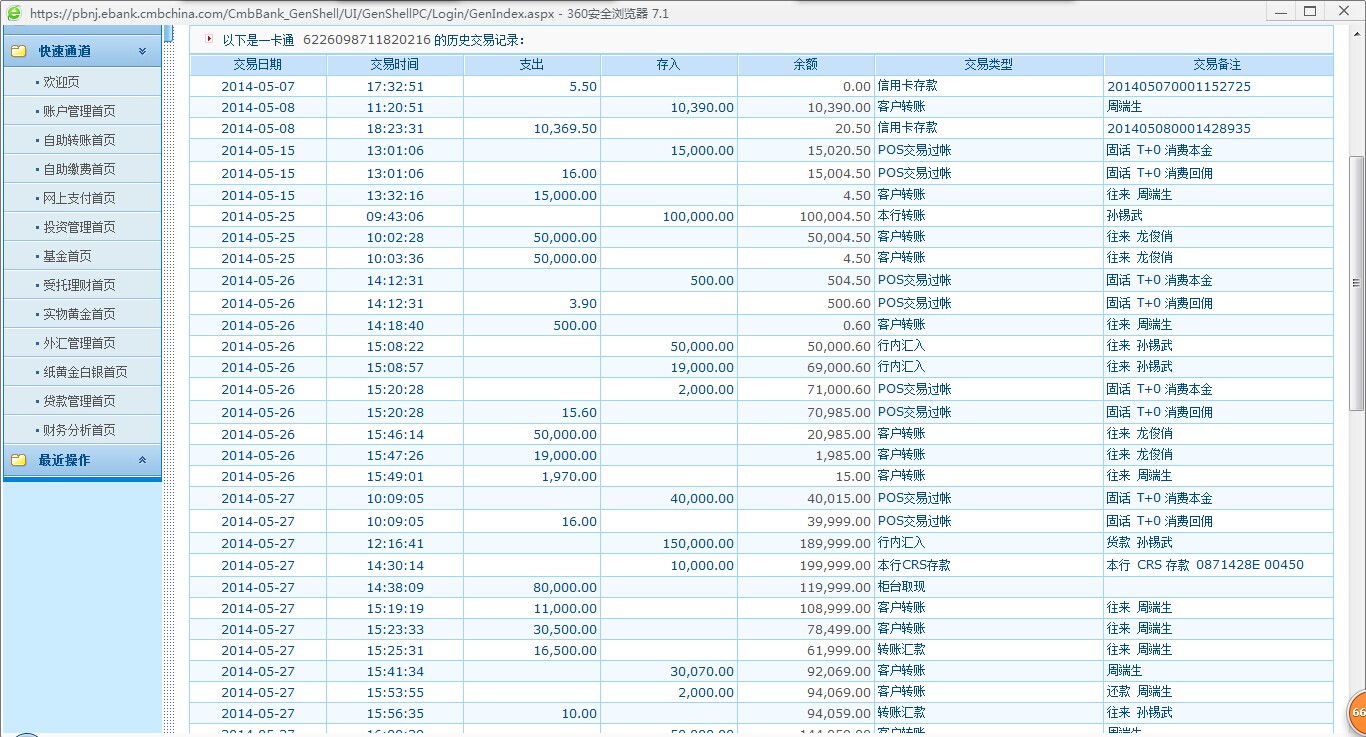Viewport: 1366px width, 737px height.
Task: Click the 余额 column header
Action: pyautogui.click(x=805, y=64)
